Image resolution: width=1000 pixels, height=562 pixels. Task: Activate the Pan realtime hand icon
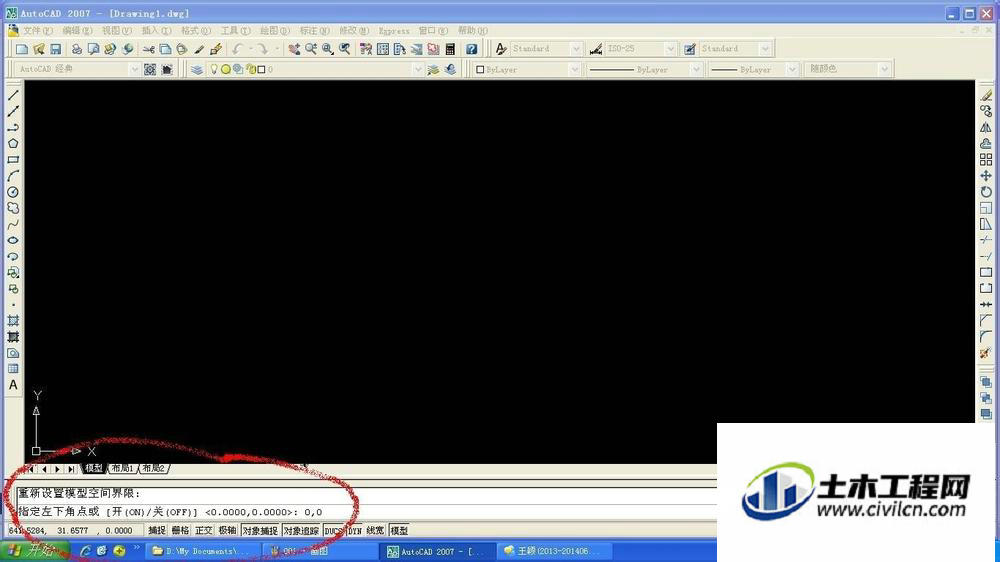pyautogui.click(x=294, y=49)
